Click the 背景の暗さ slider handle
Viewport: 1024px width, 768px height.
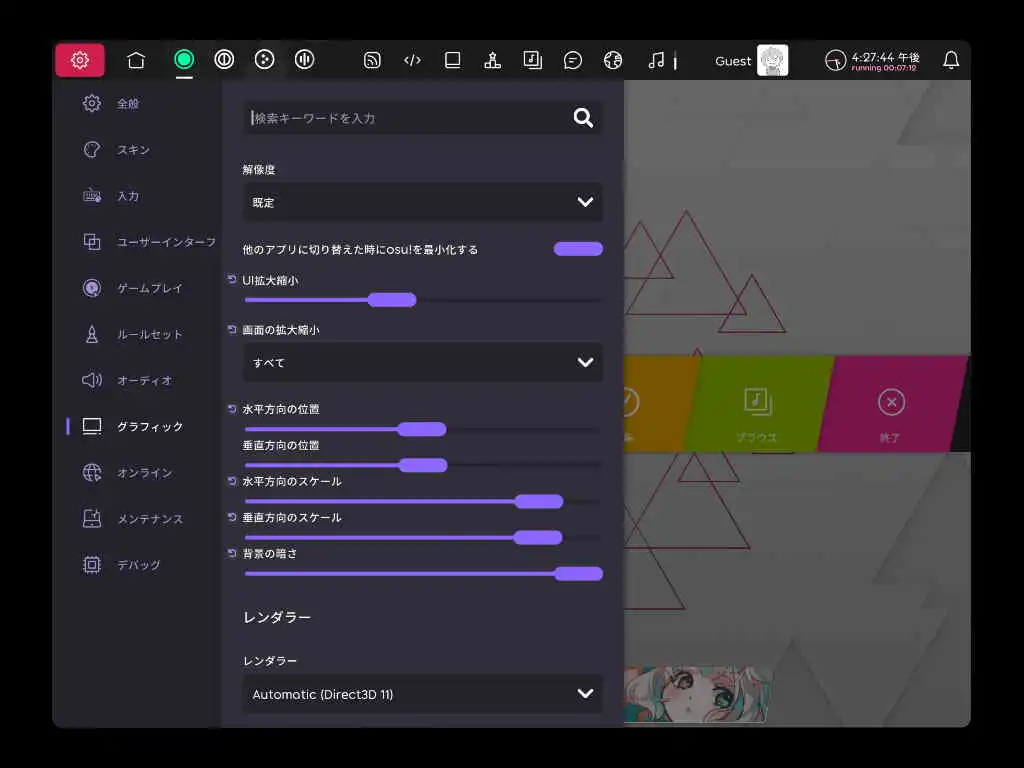point(579,573)
